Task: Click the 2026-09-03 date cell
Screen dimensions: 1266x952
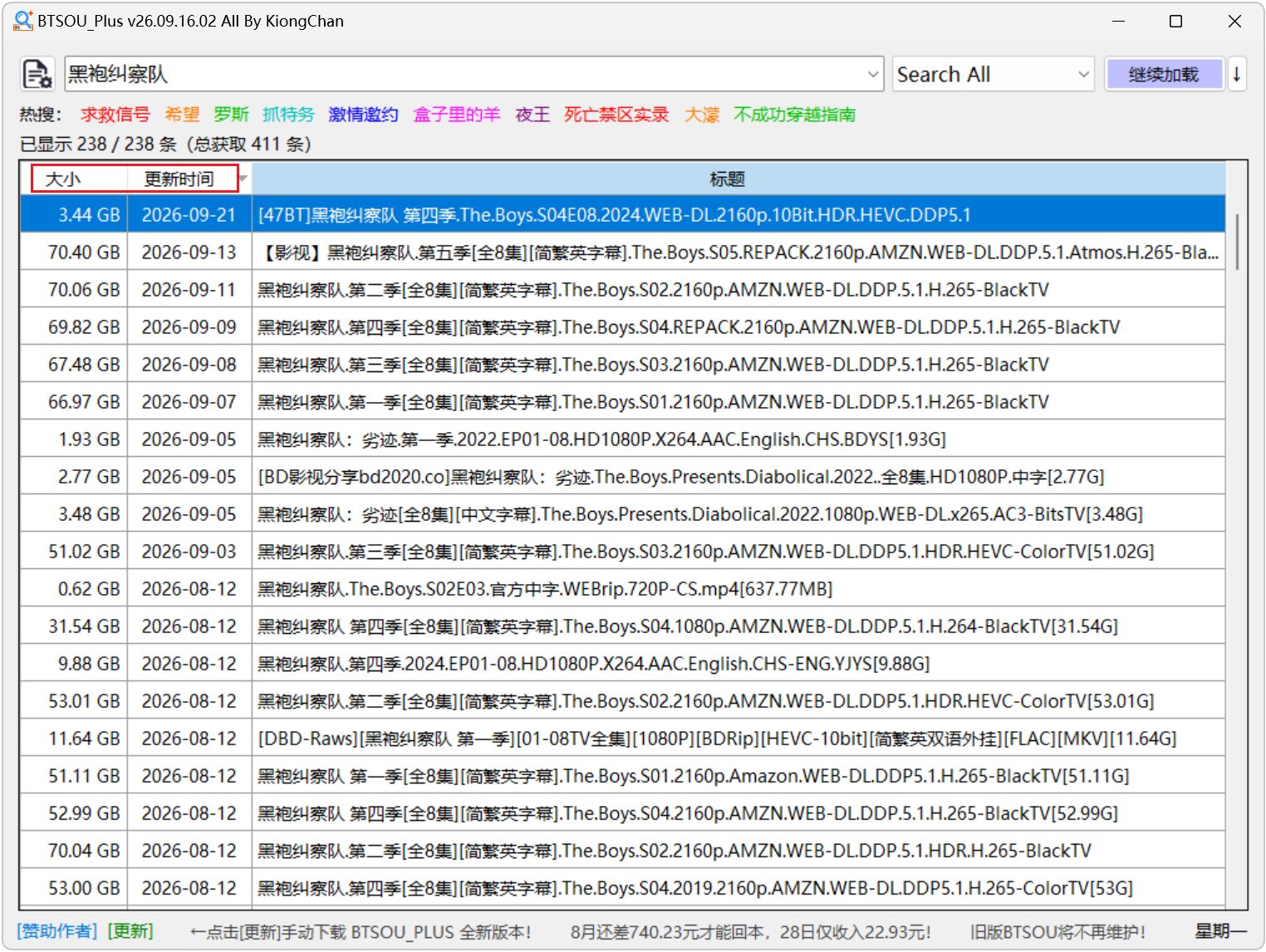Action: (189, 551)
